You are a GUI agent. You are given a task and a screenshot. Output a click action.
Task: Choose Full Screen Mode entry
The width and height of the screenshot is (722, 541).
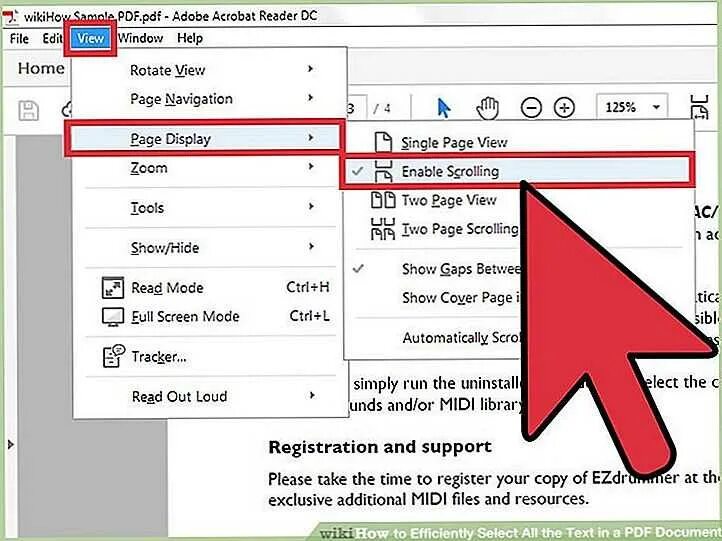point(210,316)
